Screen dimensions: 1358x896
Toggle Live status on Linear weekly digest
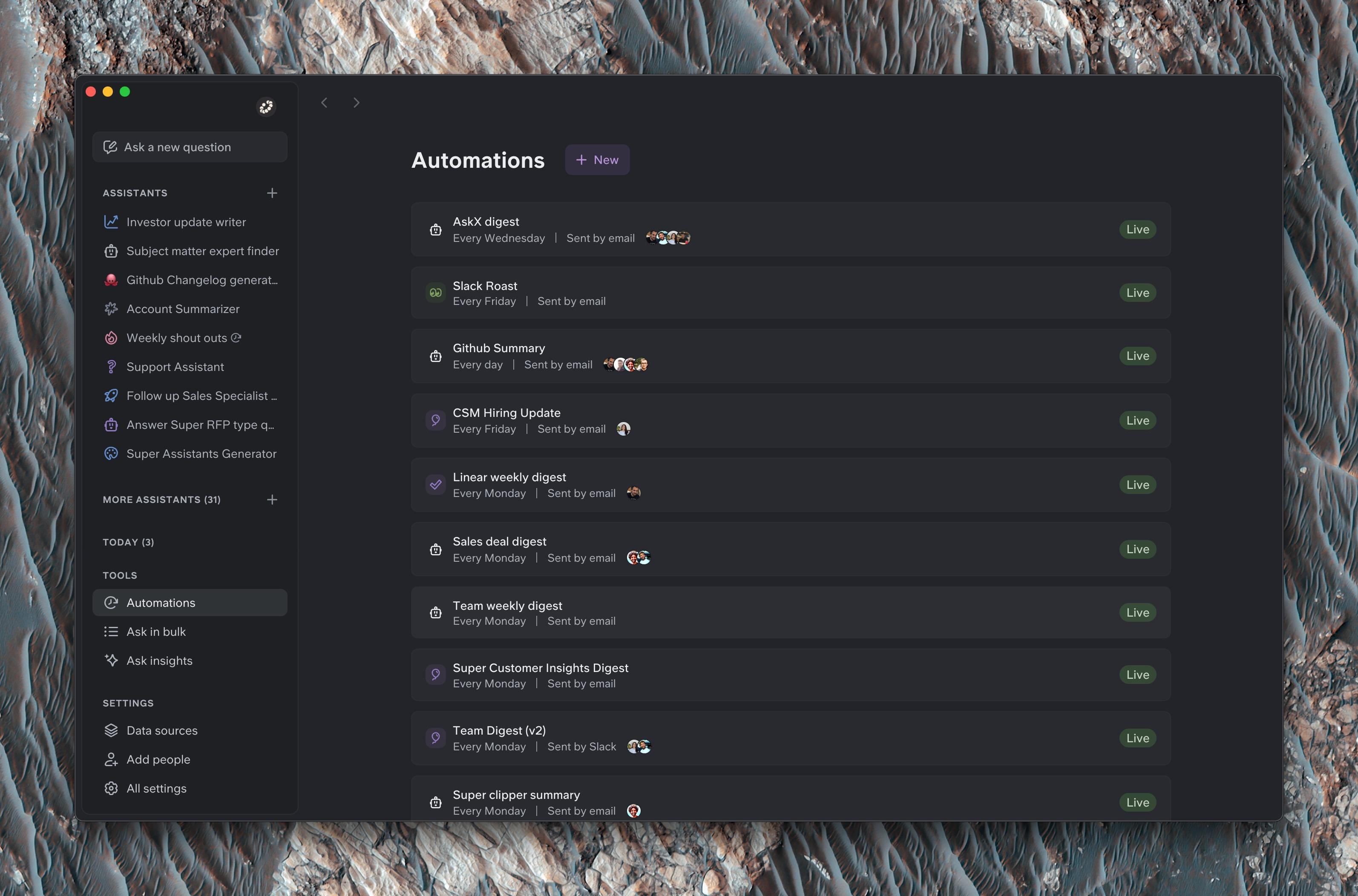pos(1137,485)
